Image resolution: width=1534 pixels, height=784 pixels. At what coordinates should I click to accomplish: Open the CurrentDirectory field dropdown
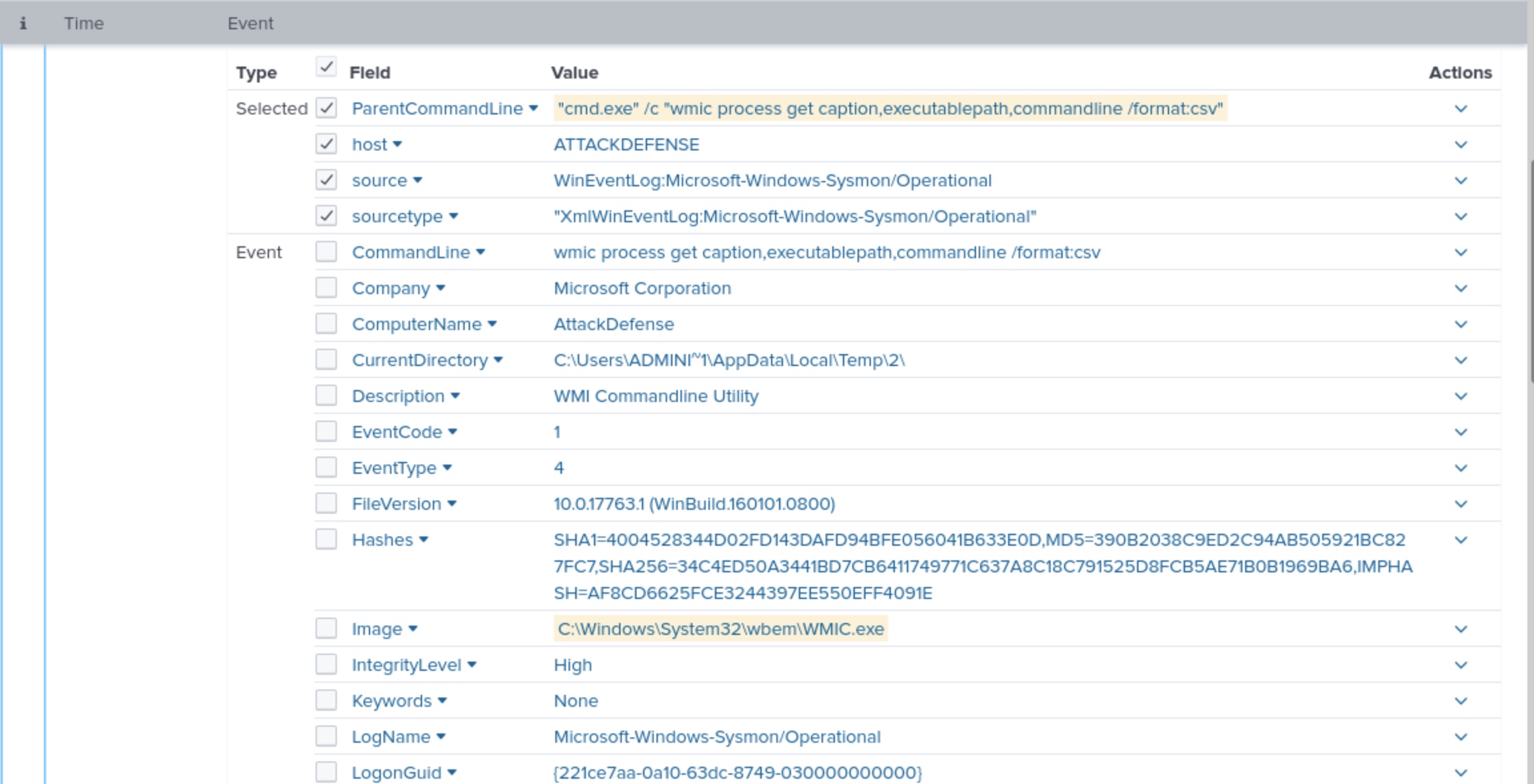pyautogui.click(x=498, y=360)
